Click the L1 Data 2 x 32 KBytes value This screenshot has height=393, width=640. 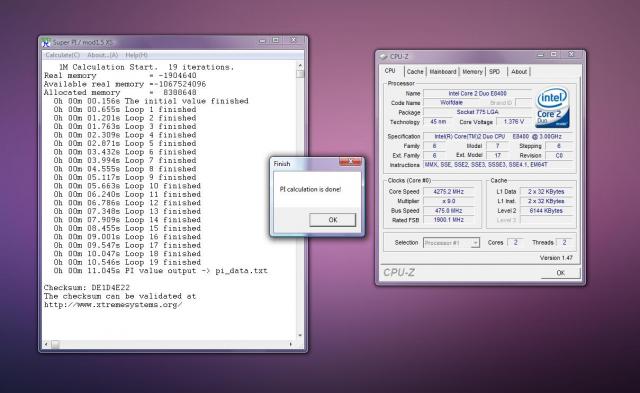tap(546, 191)
